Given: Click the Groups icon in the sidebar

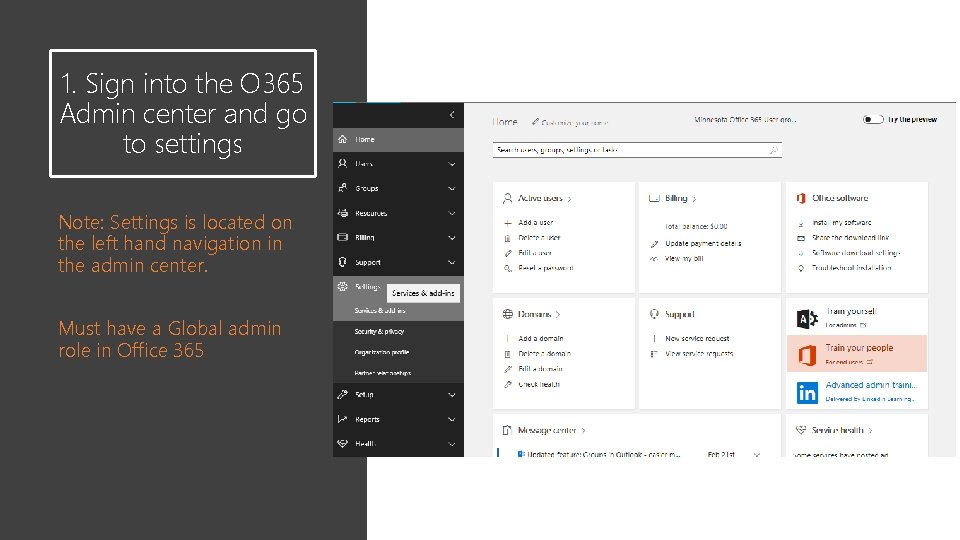Looking at the screenshot, I should click(x=342, y=188).
